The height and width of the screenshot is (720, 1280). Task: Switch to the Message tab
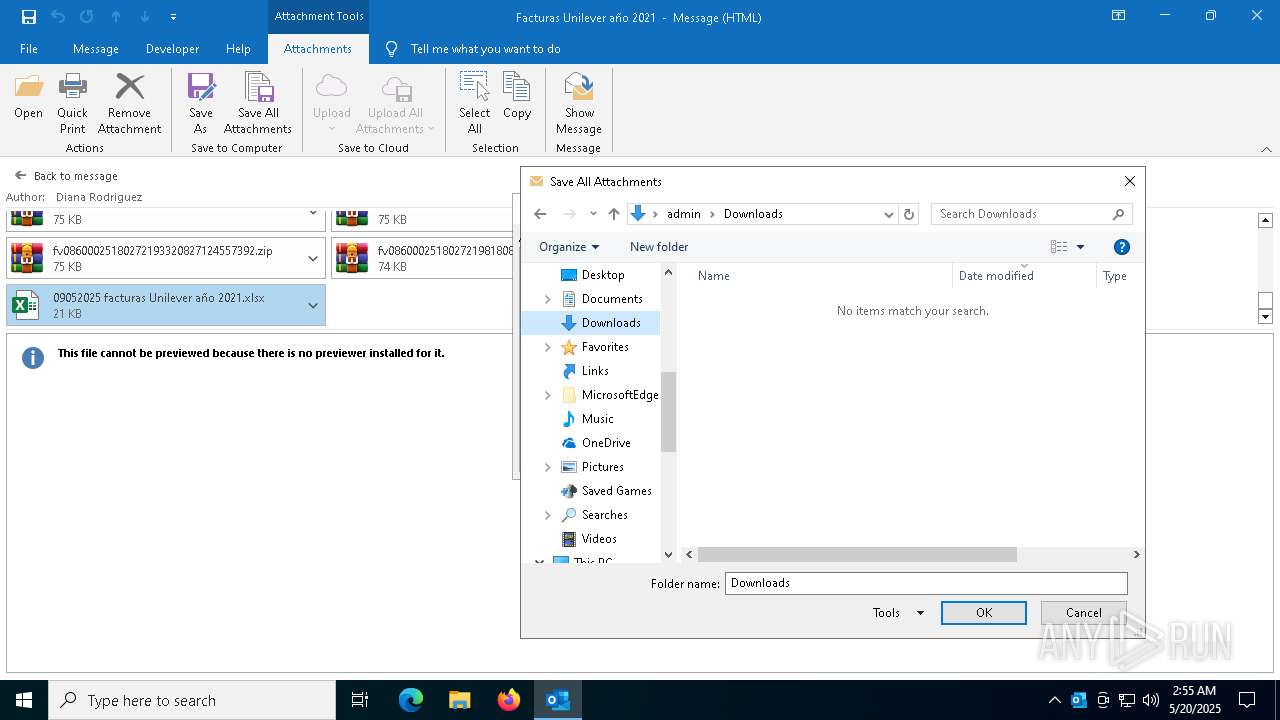pyautogui.click(x=96, y=49)
